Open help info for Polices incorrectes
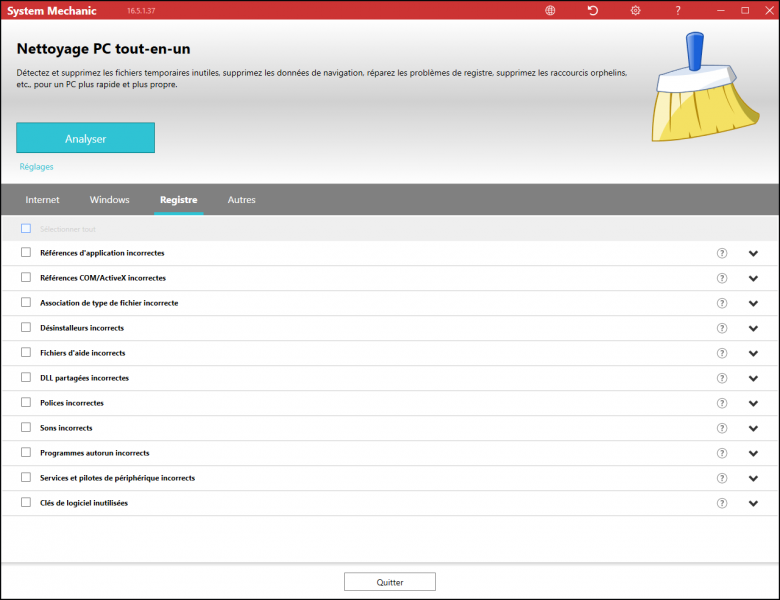The image size is (780, 600). pyautogui.click(x=722, y=403)
